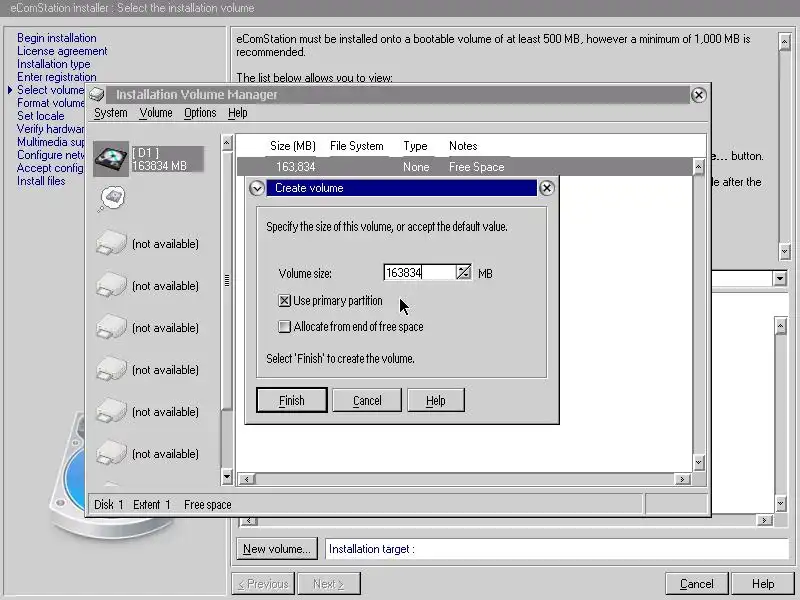Viewport: 800px width, 600px height.
Task: Click the Installation Volume Manager title icon
Action: 96,94
